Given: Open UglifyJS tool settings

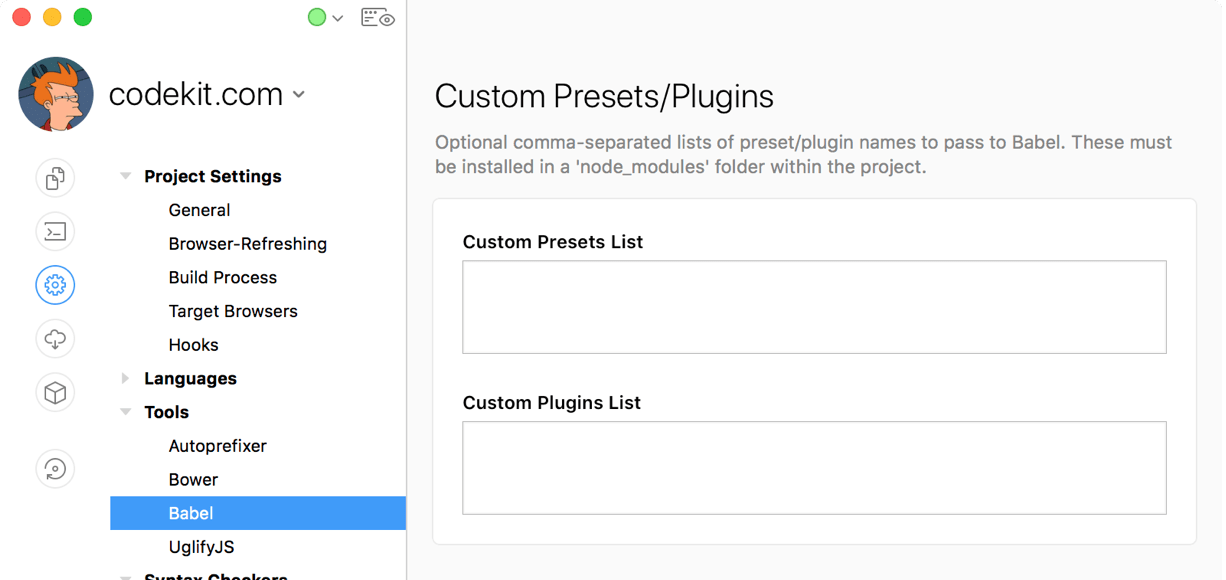Looking at the screenshot, I should [201, 547].
